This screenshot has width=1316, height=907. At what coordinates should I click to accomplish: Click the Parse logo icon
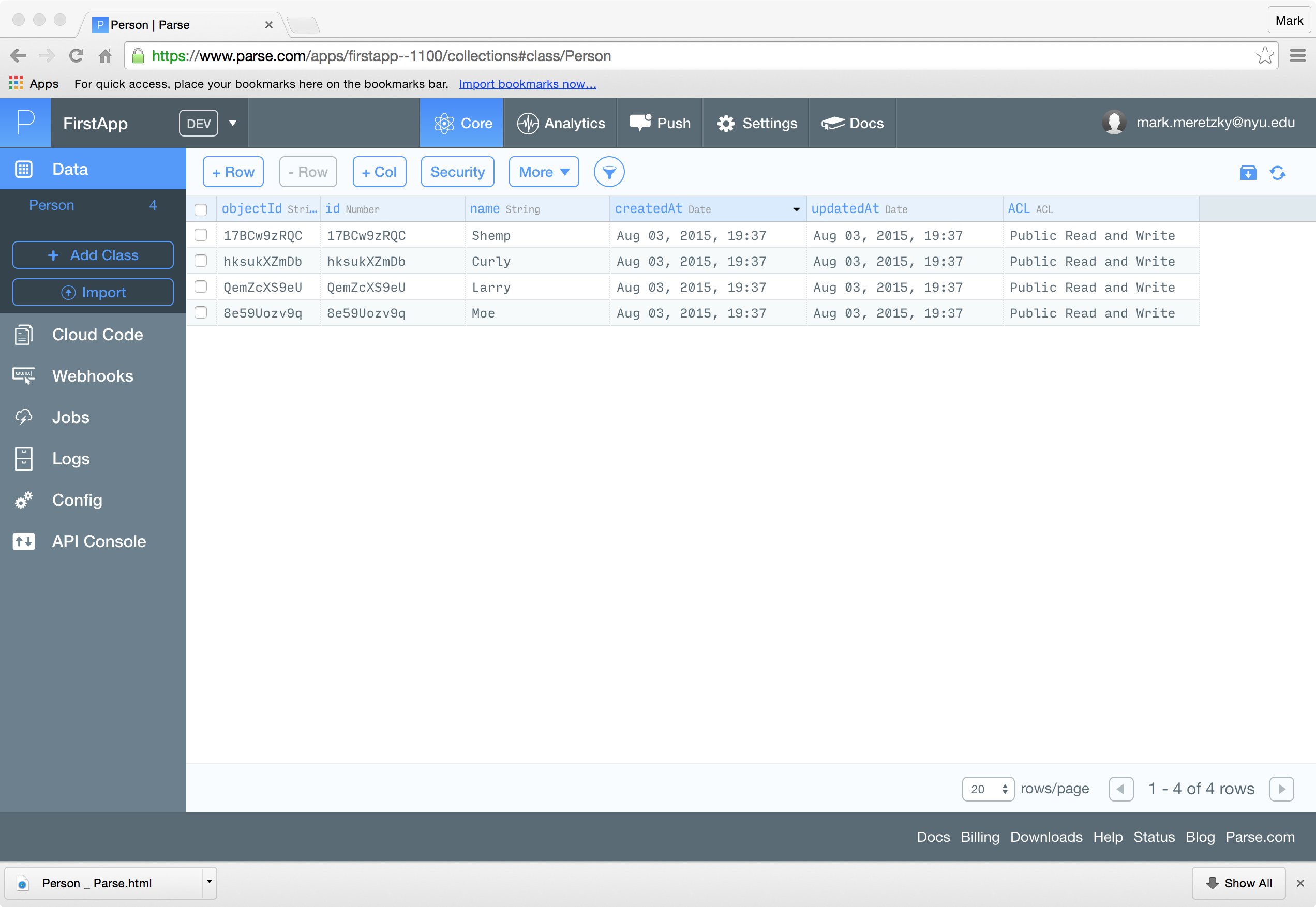[25, 123]
